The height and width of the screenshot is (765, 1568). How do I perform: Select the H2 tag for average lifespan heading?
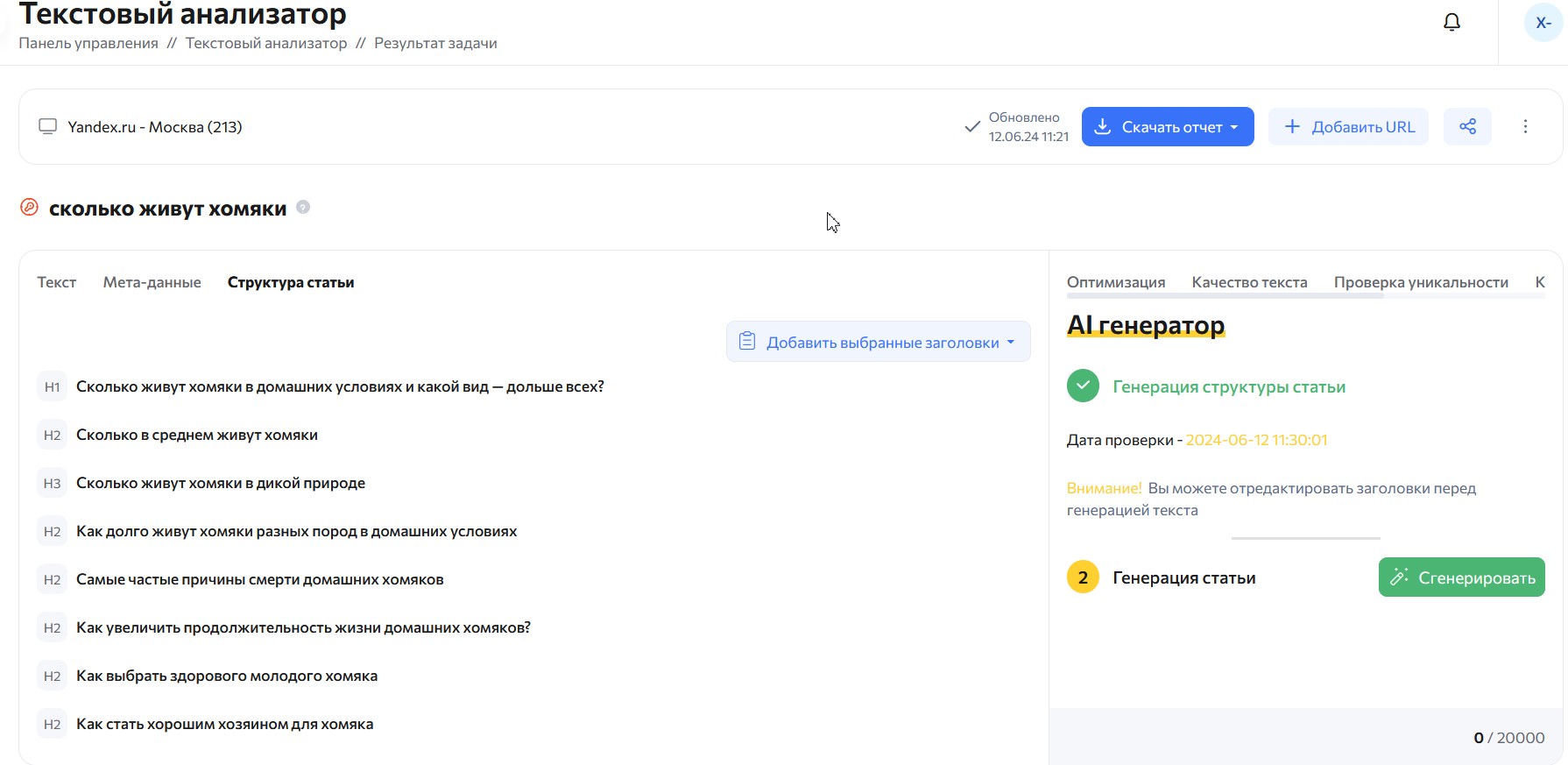click(x=53, y=436)
